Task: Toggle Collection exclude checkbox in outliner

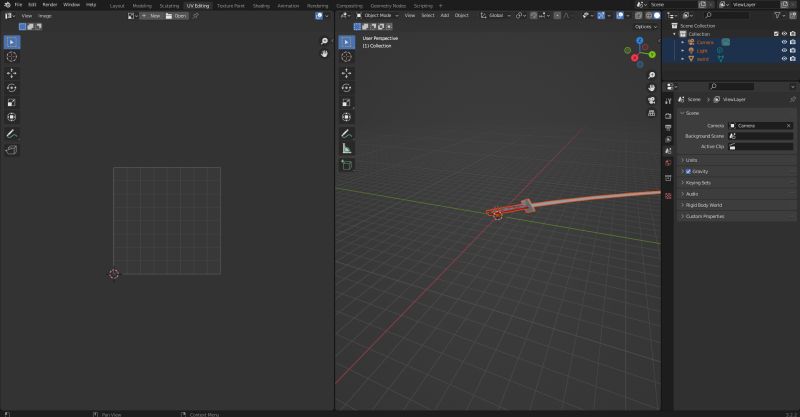Action: click(776, 34)
